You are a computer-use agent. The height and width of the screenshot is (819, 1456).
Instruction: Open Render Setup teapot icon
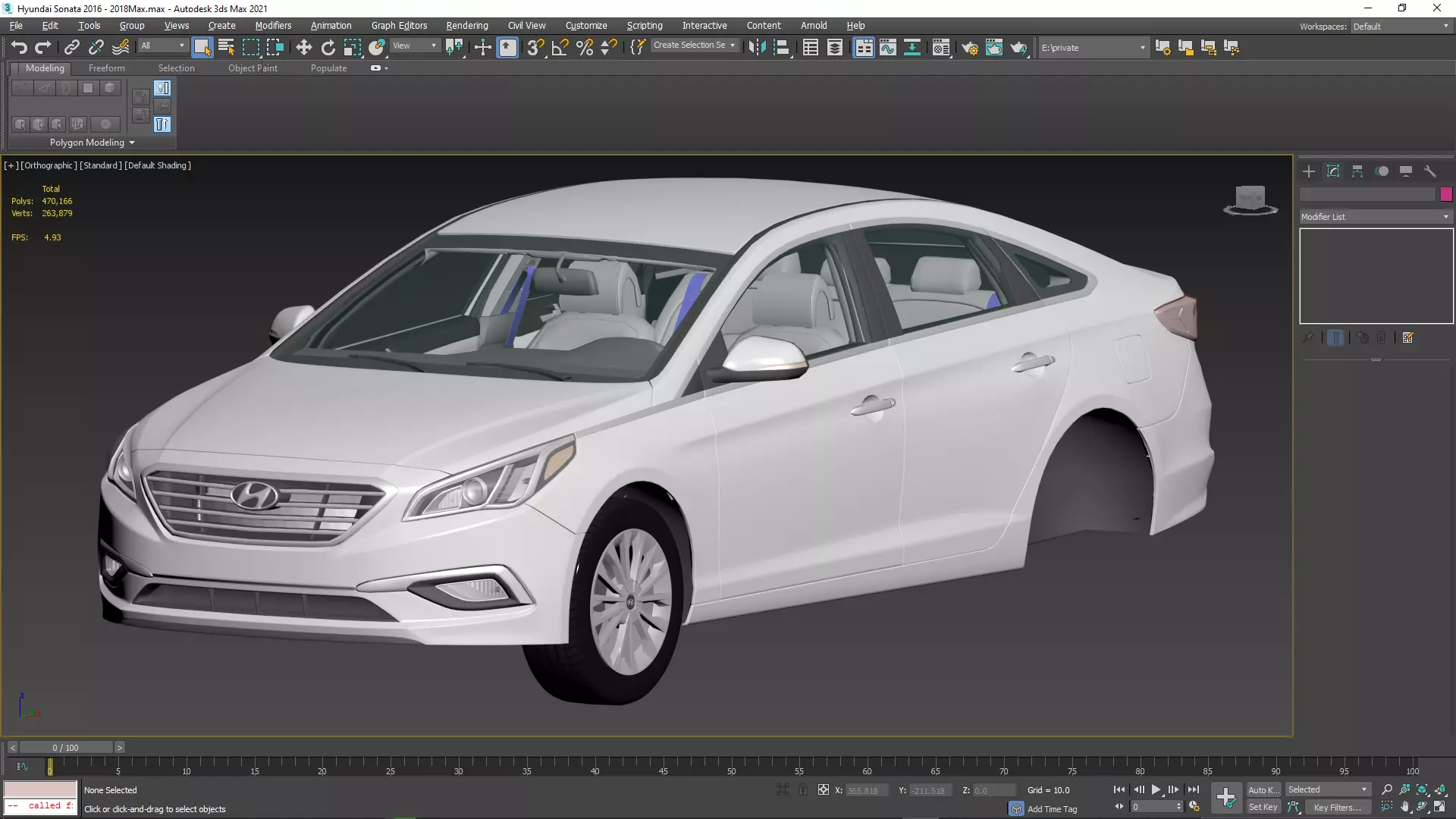point(969,47)
